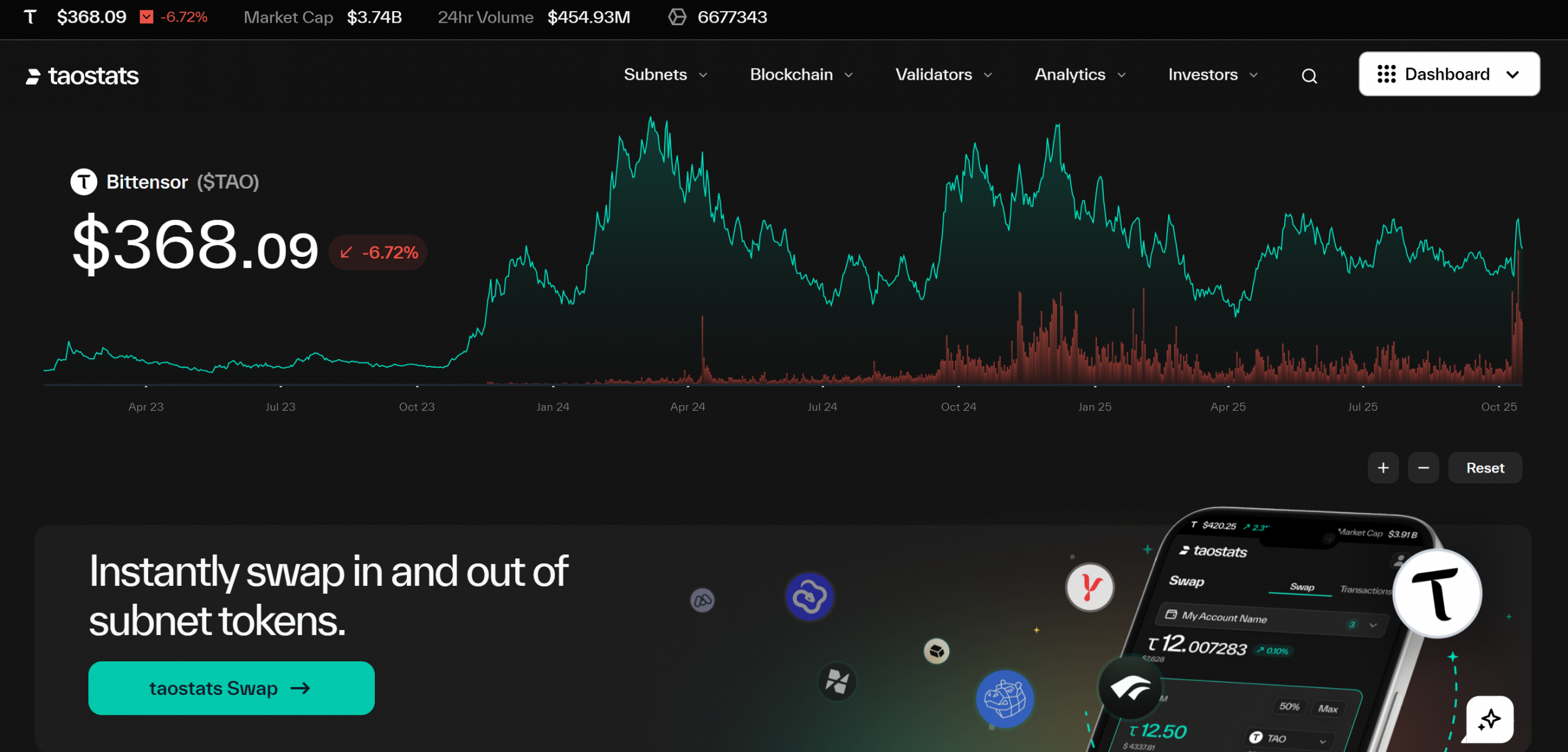
Task: Zoom in chart with plus button
Action: 1383,468
